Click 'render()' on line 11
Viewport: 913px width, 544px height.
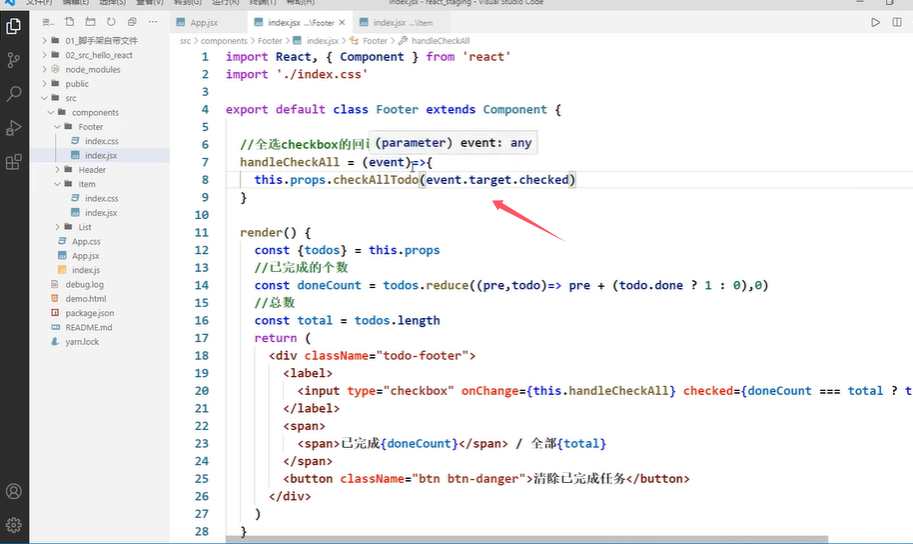click(x=268, y=232)
